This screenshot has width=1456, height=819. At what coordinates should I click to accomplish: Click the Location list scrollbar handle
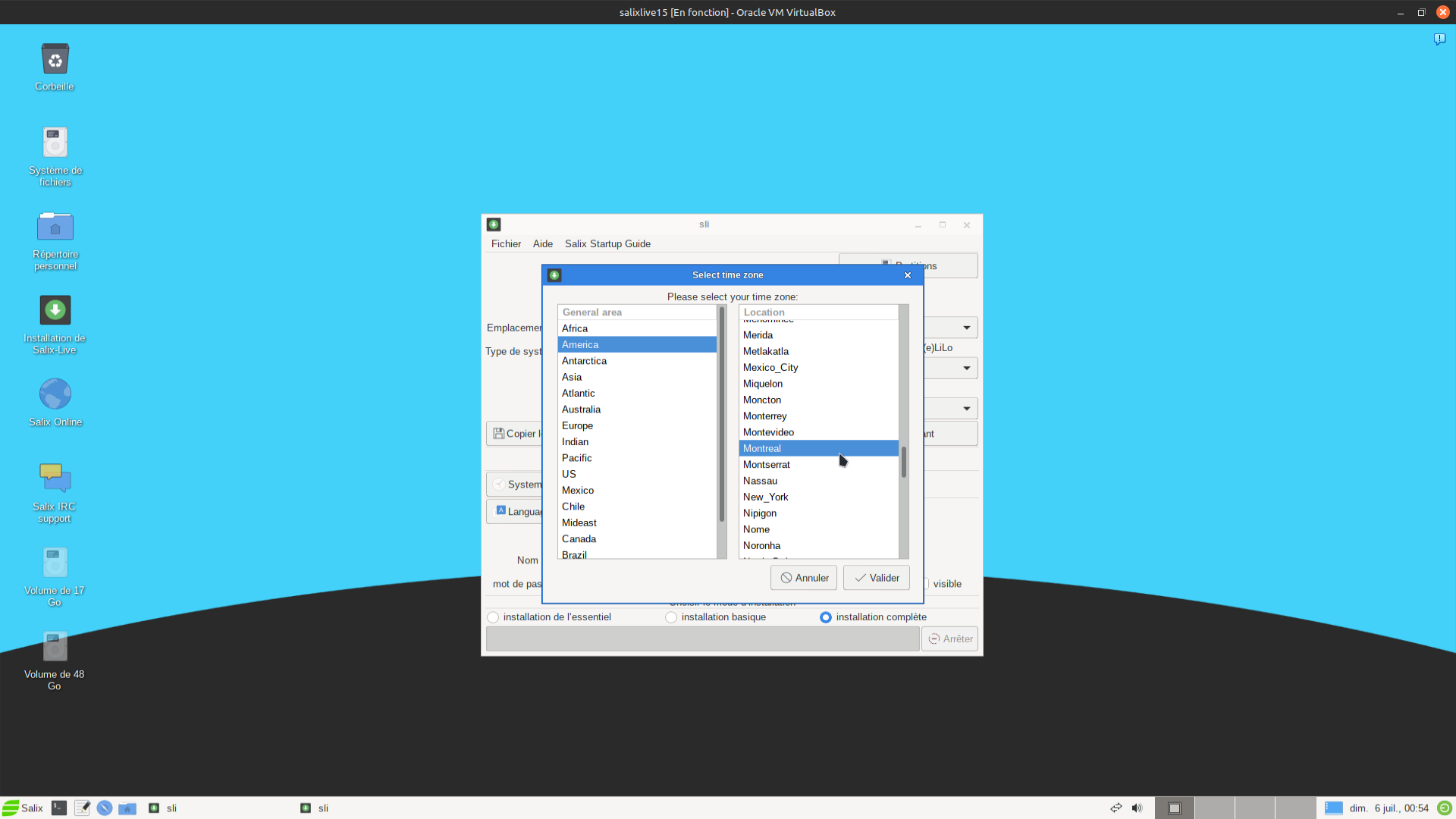click(903, 462)
